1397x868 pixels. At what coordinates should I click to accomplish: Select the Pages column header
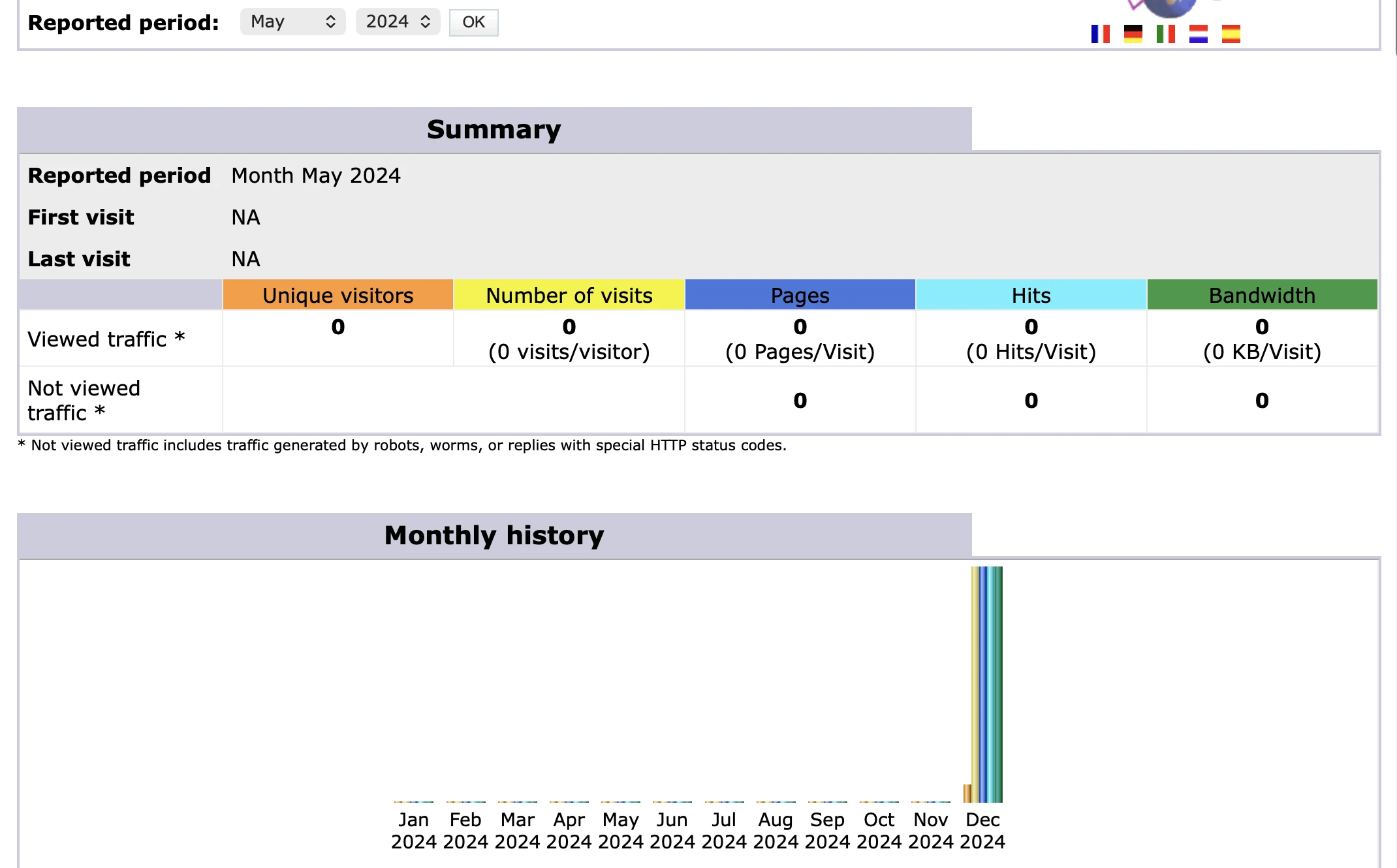(x=800, y=295)
